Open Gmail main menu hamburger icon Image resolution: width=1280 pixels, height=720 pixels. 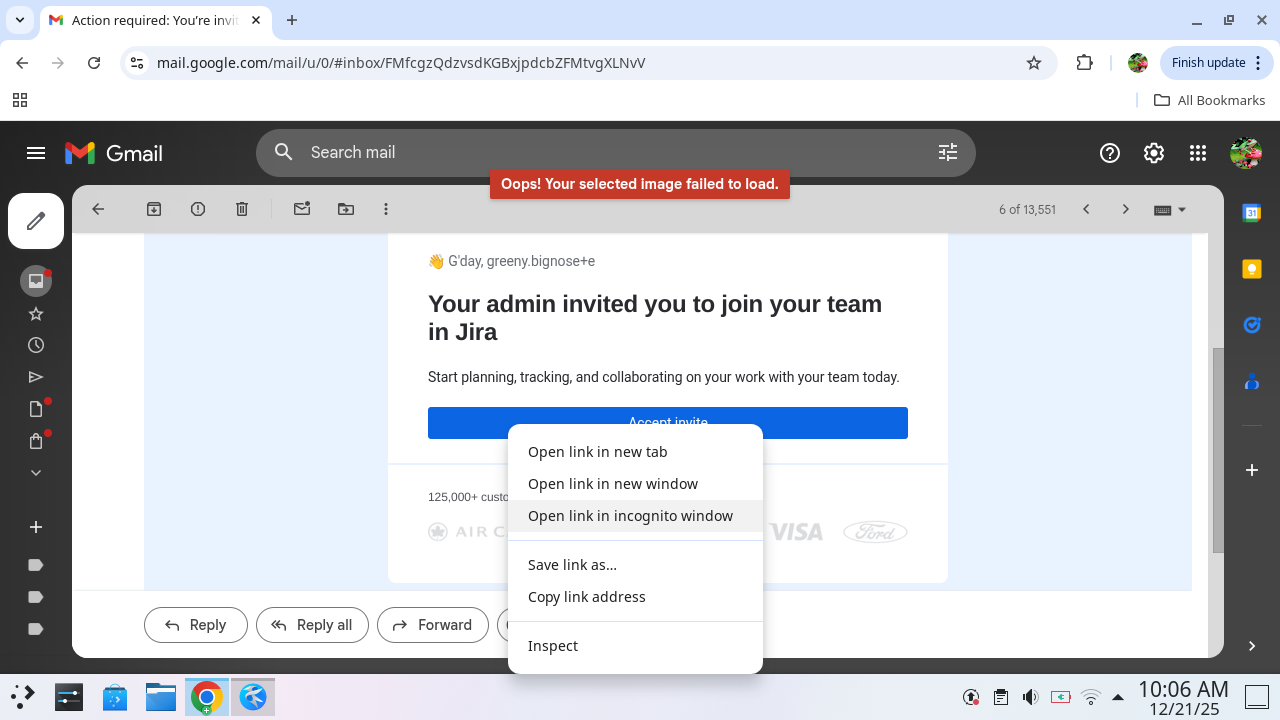(x=36, y=153)
